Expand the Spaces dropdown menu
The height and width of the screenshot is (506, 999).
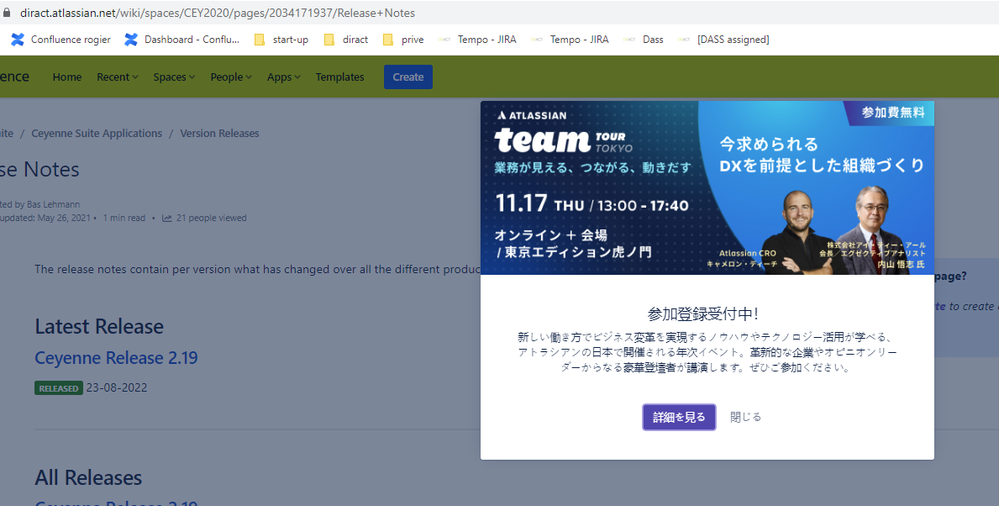pos(174,77)
